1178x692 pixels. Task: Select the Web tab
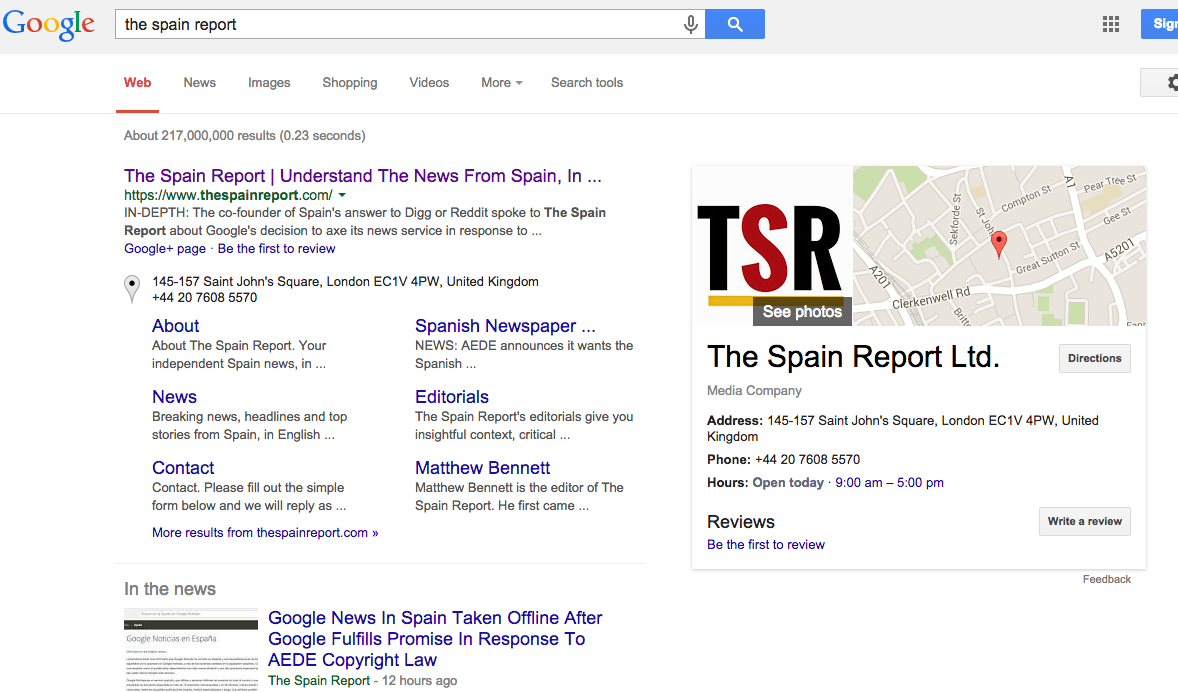click(x=137, y=83)
